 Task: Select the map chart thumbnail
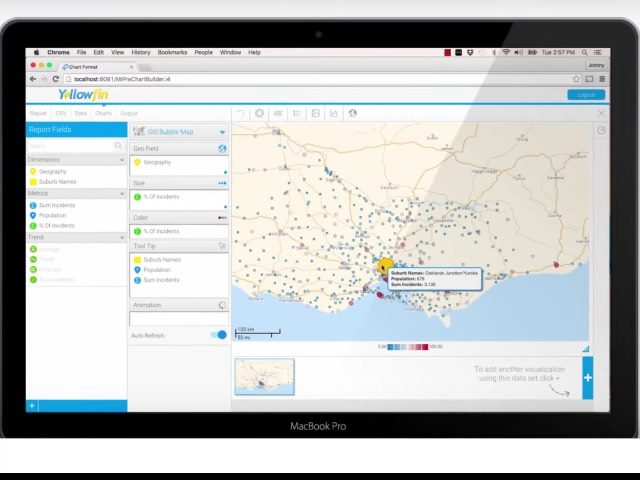click(x=264, y=377)
